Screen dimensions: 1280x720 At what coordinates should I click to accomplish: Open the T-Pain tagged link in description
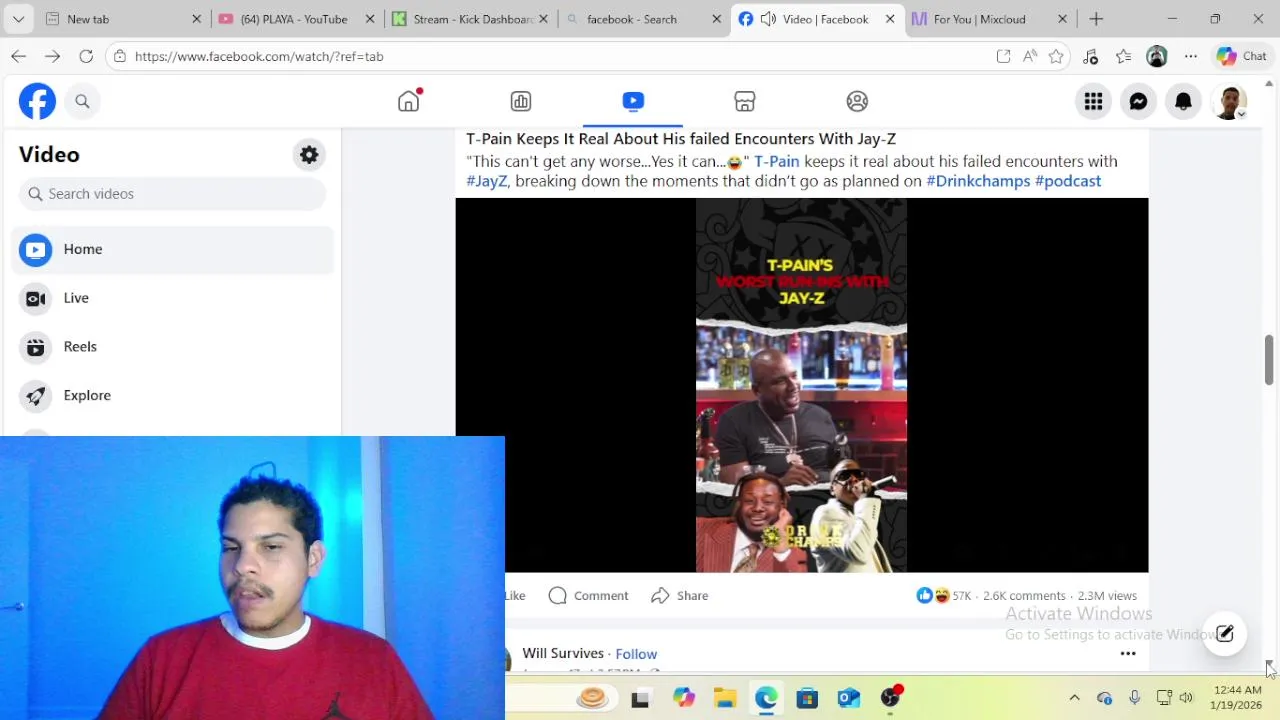(x=776, y=161)
